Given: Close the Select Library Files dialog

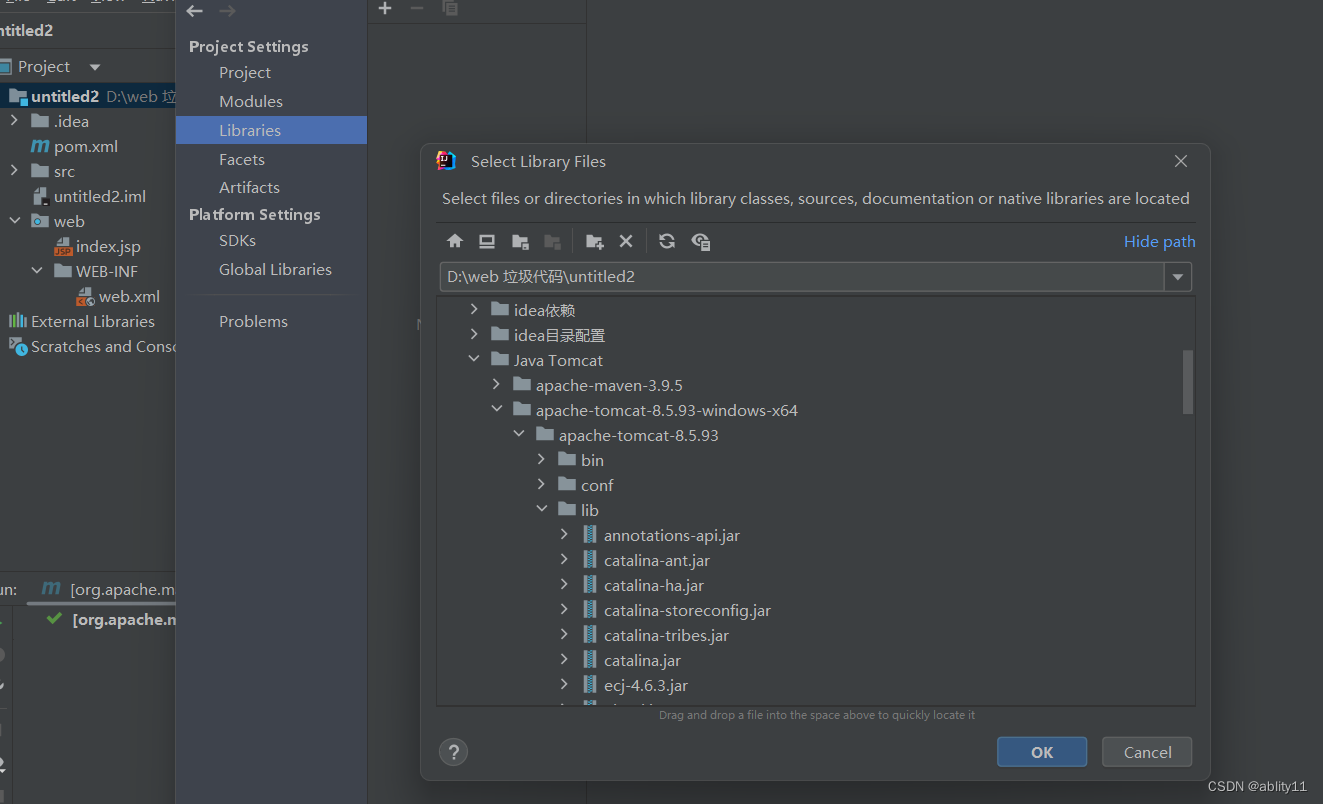Looking at the screenshot, I should coord(1181,161).
